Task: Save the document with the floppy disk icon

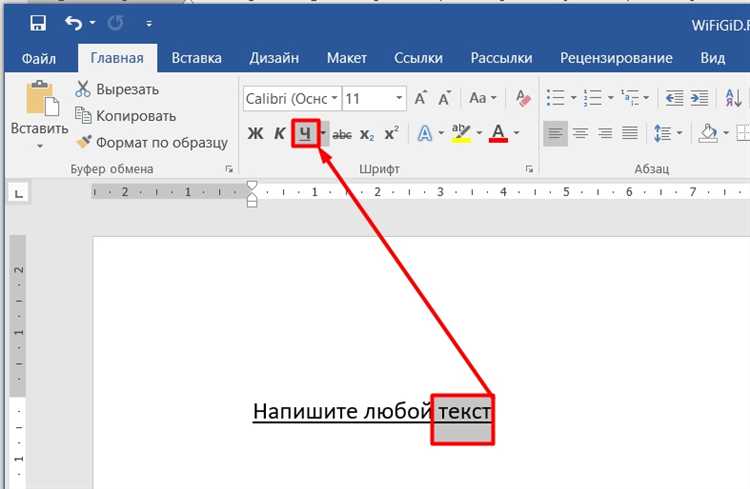Action: click(x=37, y=23)
